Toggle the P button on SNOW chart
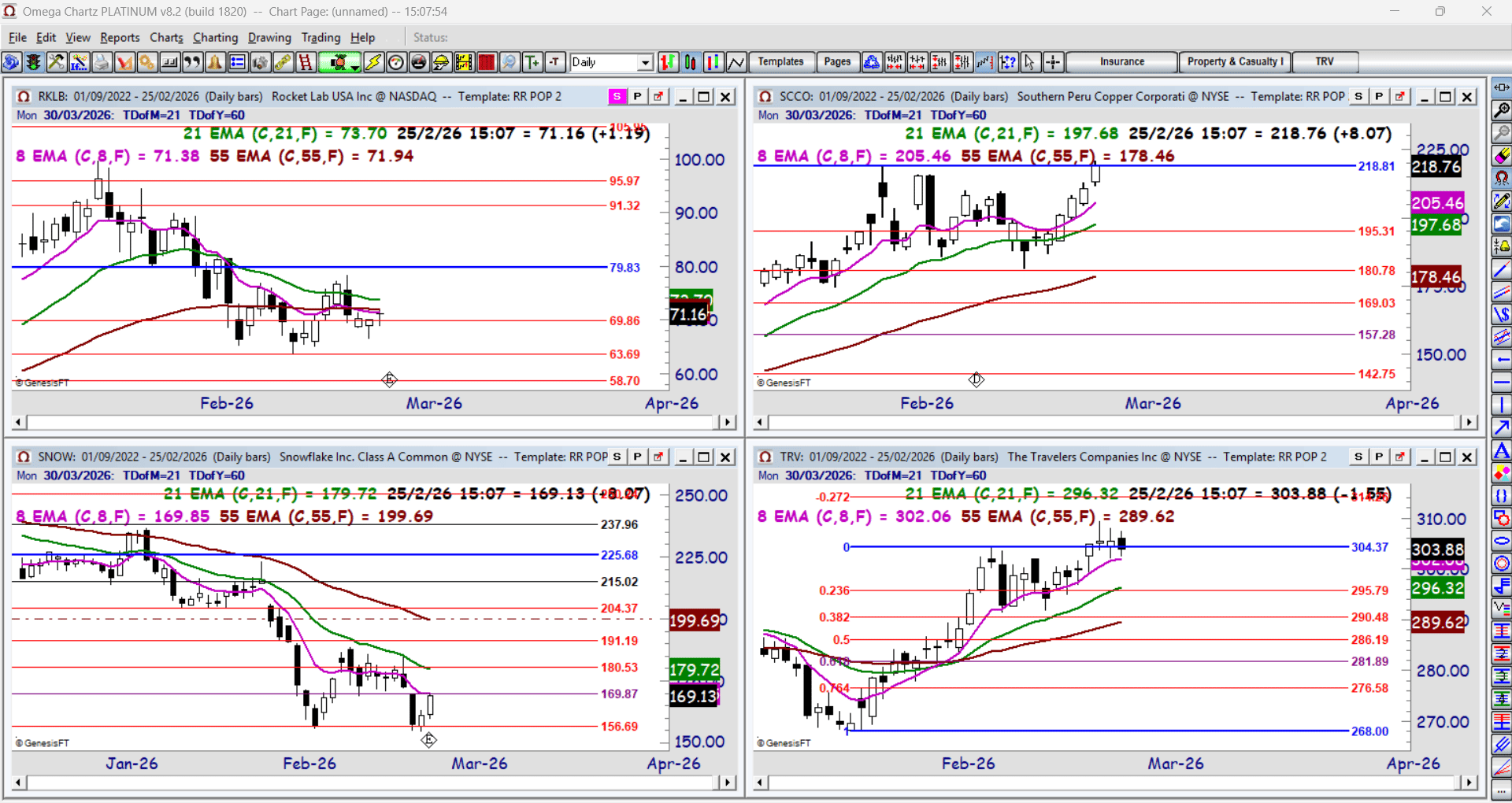Screen dimensions: 1512x803 point(637,457)
